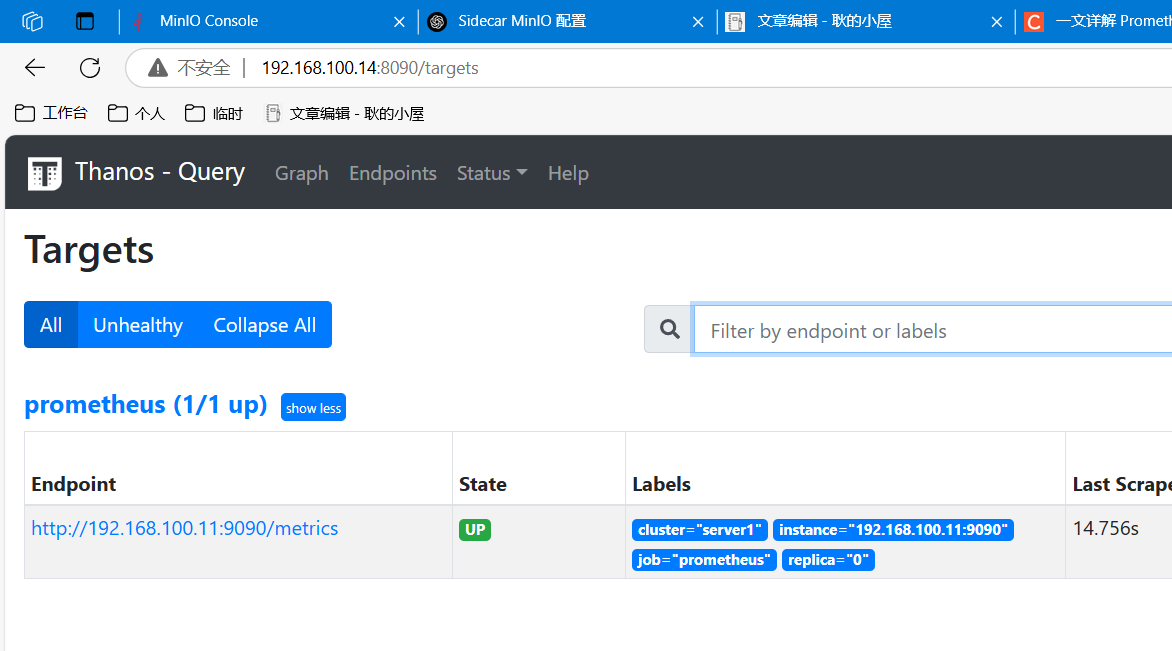1172x651 pixels.
Task: Click Collapse All button
Action: (265, 324)
